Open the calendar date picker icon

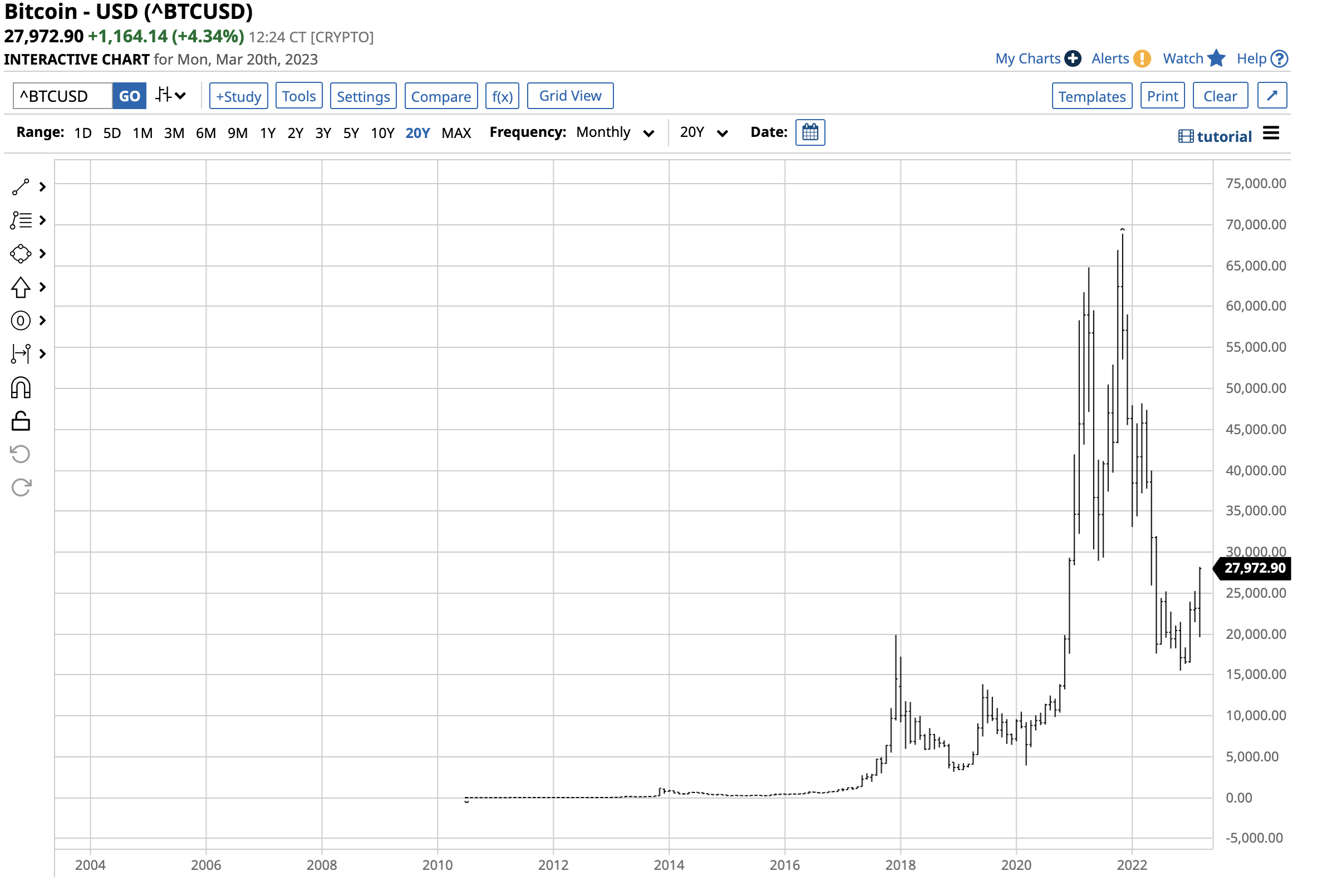pos(810,132)
